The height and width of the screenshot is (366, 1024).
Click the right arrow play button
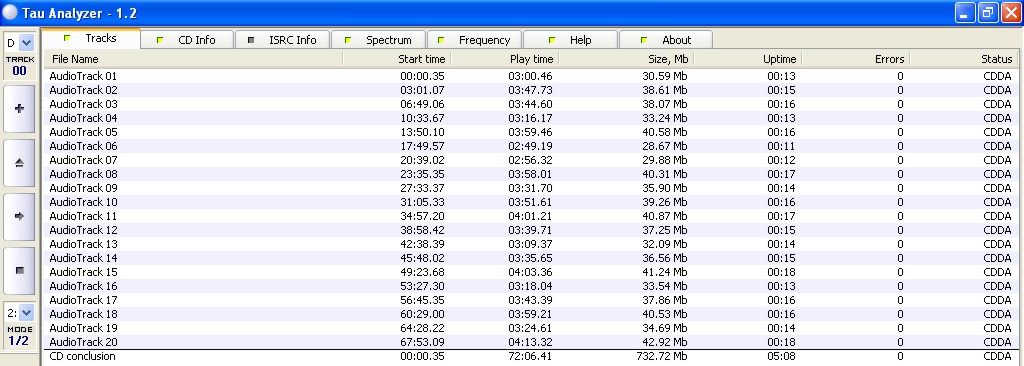[x=19, y=216]
